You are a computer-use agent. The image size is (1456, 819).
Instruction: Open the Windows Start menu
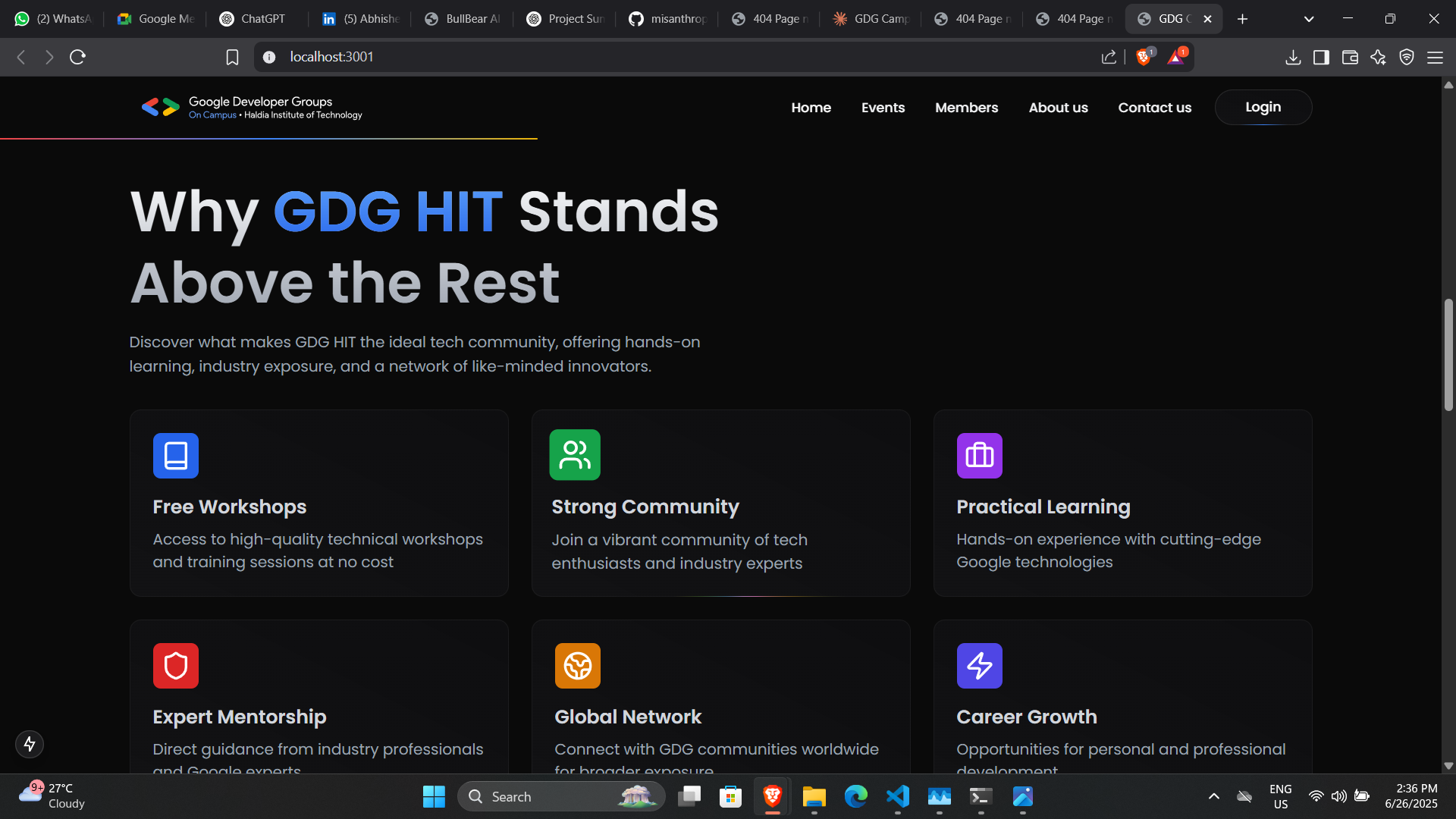coord(434,796)
